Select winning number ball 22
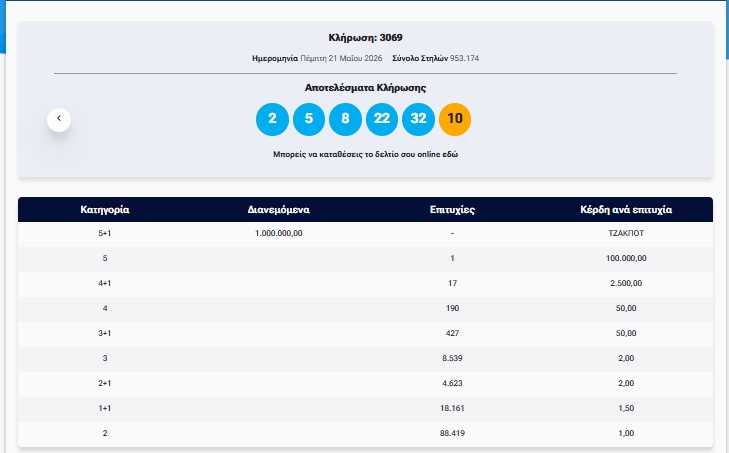 (382, 119)
